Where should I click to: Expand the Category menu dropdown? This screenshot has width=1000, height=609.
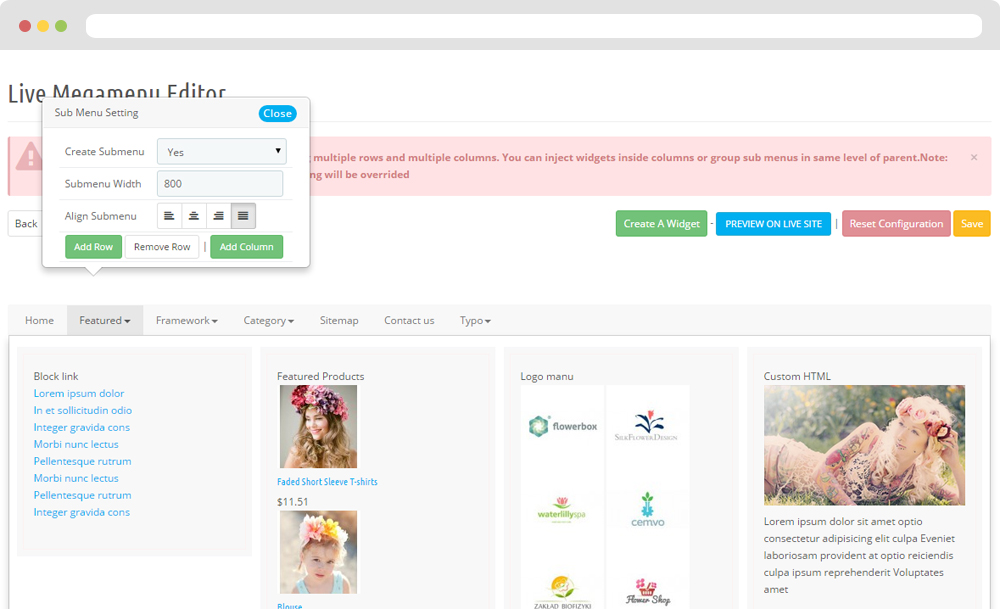point(268,321)
